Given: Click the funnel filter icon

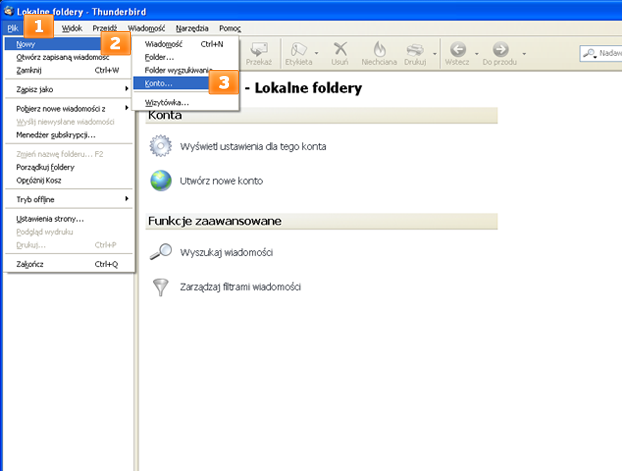Looking at the screenshot, I should click(x=161, y=287).
